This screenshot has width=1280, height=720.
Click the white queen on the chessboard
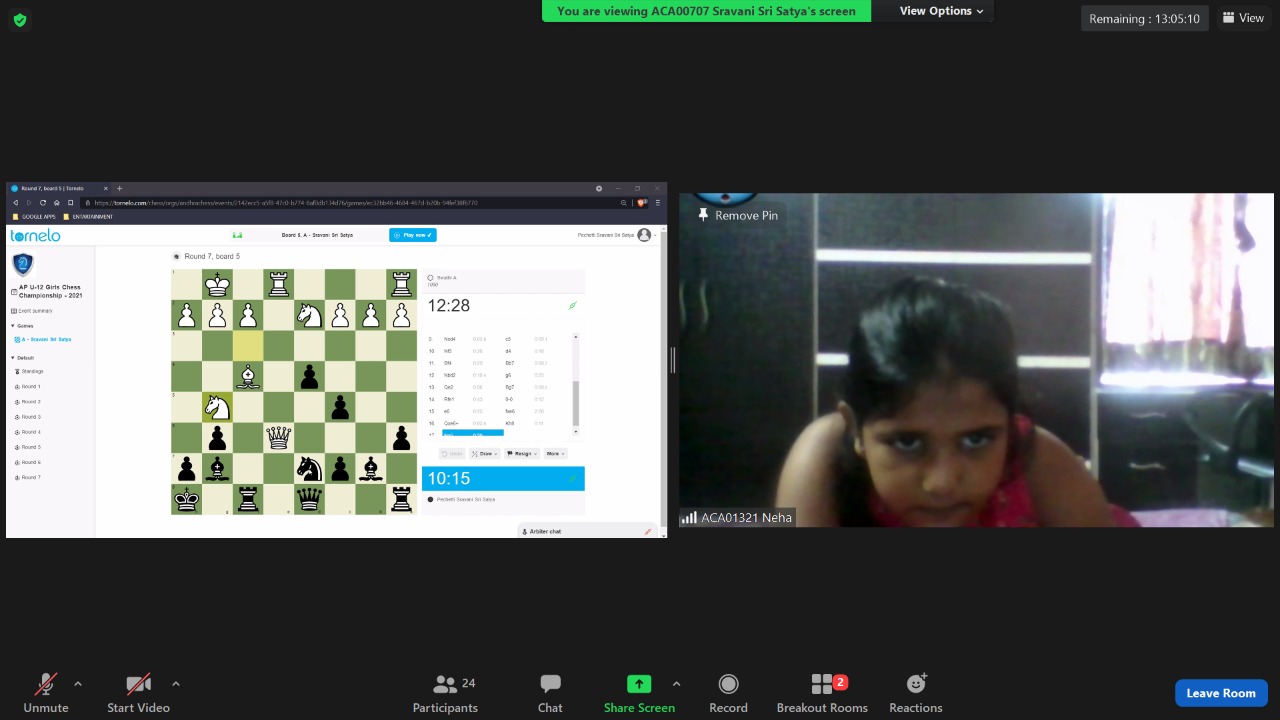coord(278,437)
